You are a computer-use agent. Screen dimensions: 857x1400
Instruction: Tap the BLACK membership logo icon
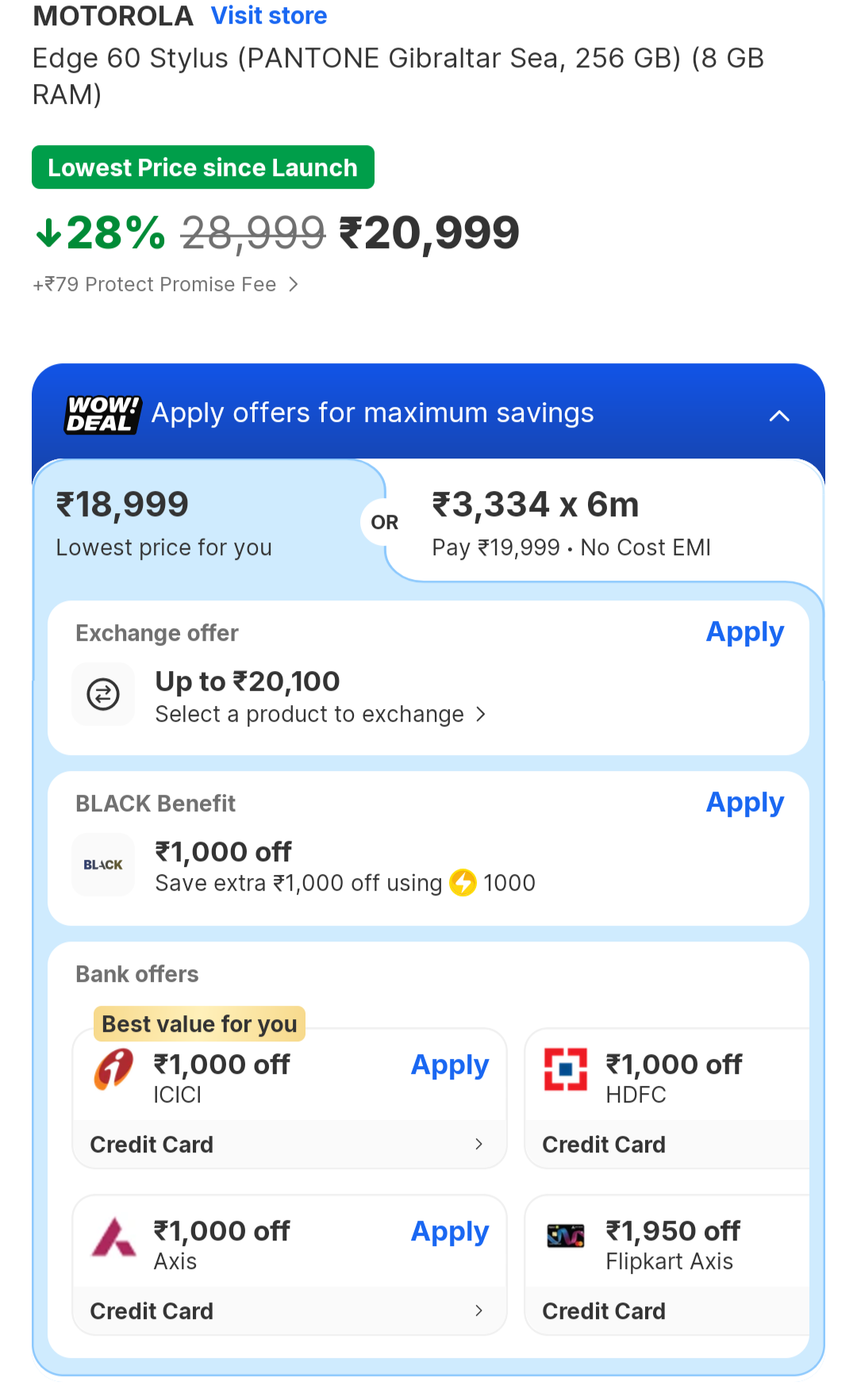tap(103, 865)
